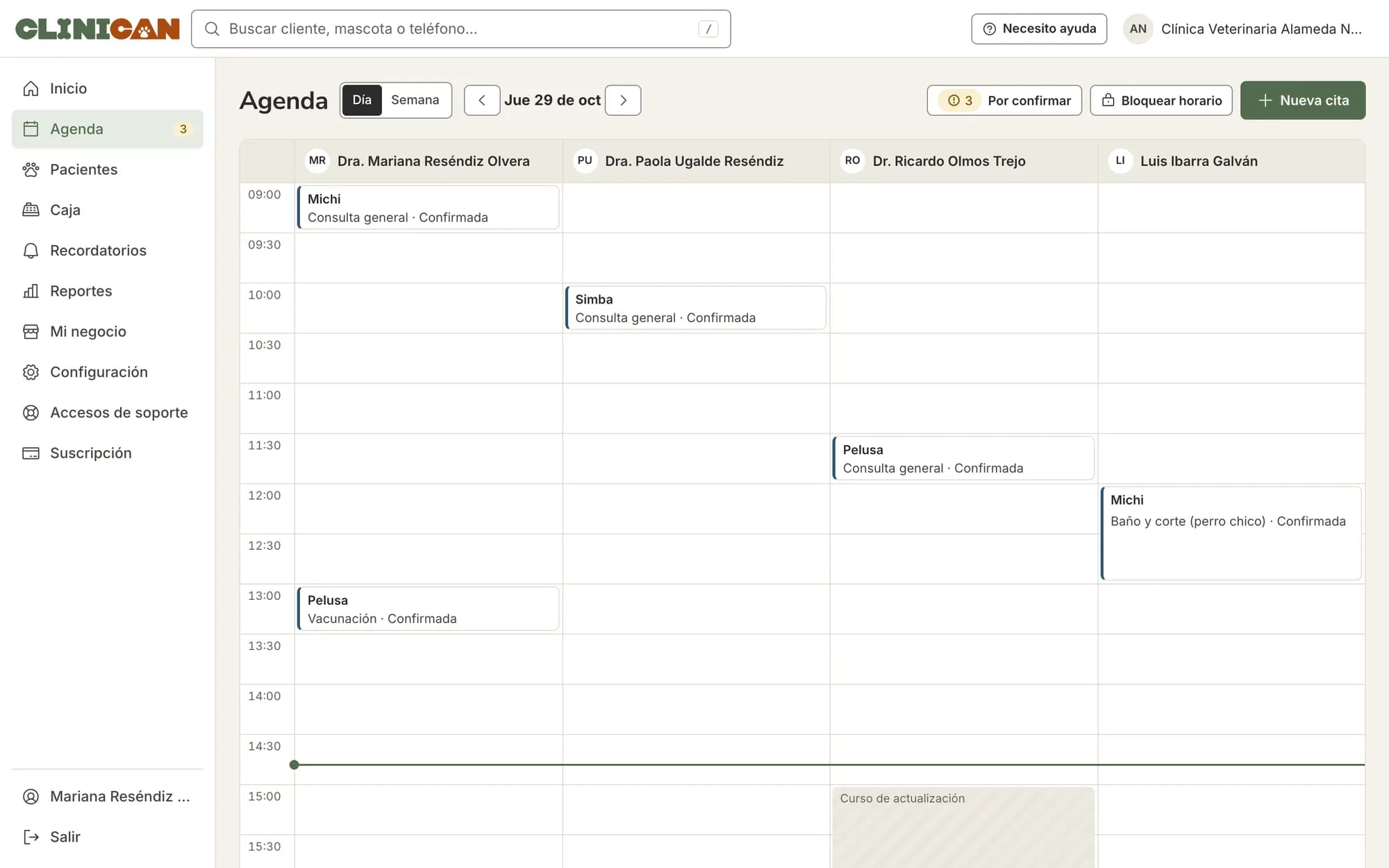Open Pacientes in the sidebar menu
Viewport: 1389px width, 868px height.
click(108, 169)
